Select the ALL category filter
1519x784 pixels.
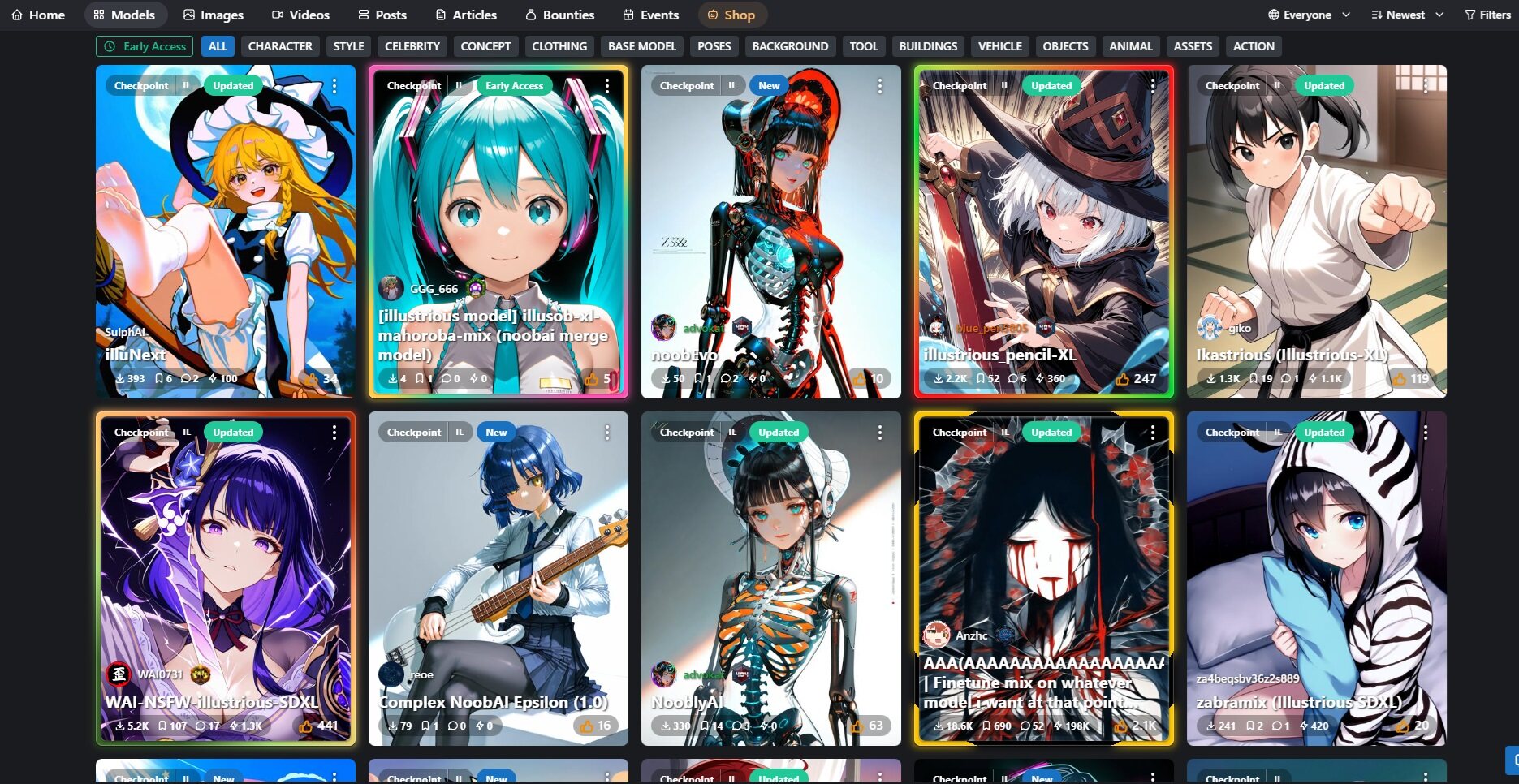(x=218, y=46)
